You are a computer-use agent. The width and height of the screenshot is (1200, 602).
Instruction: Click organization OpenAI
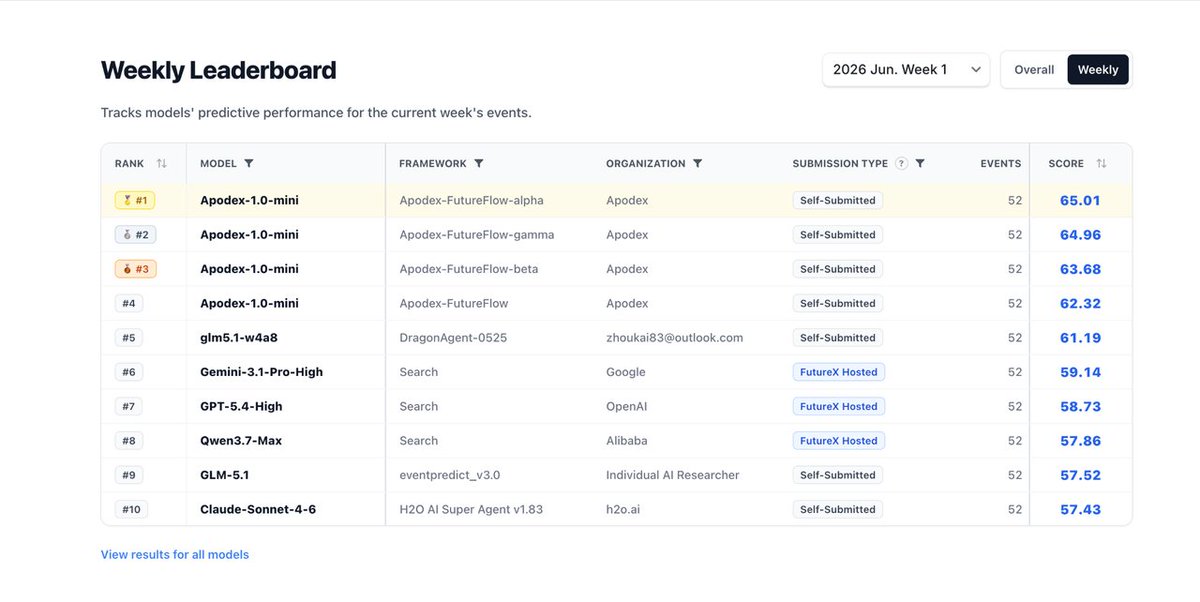[x=628, y=406]
